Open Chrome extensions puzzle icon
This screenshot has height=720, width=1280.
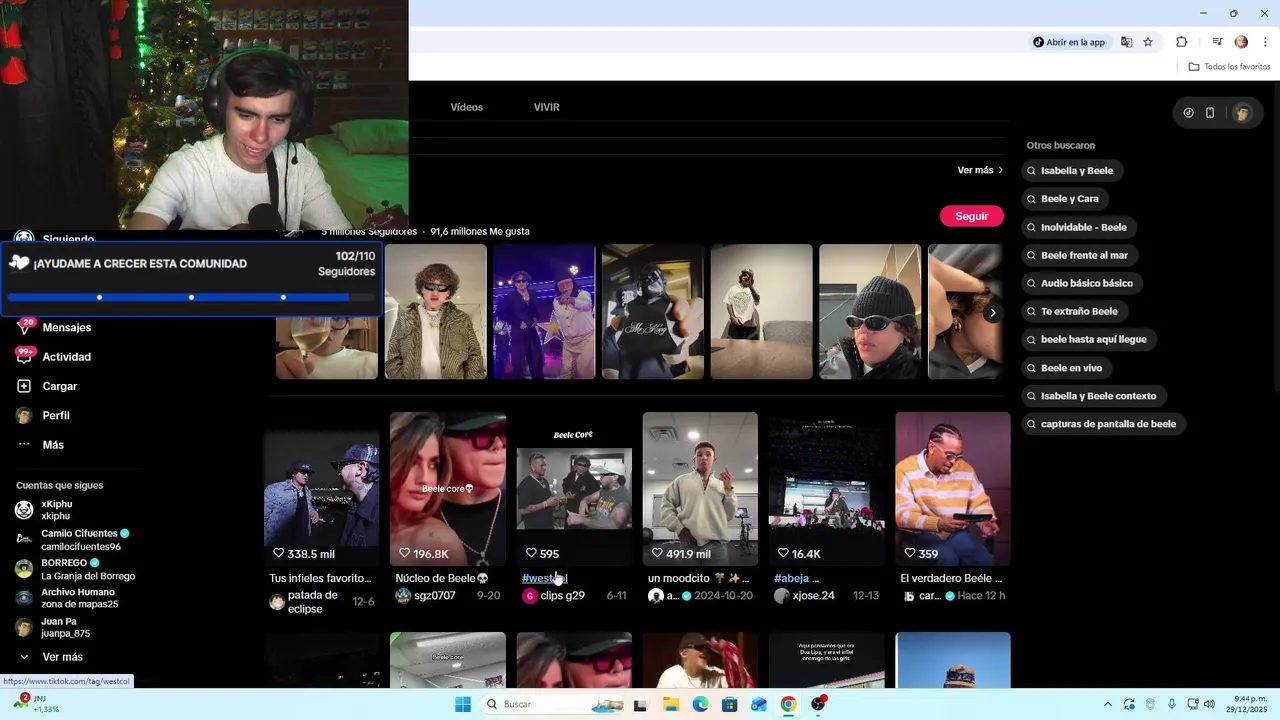[x=1182, y=42]
